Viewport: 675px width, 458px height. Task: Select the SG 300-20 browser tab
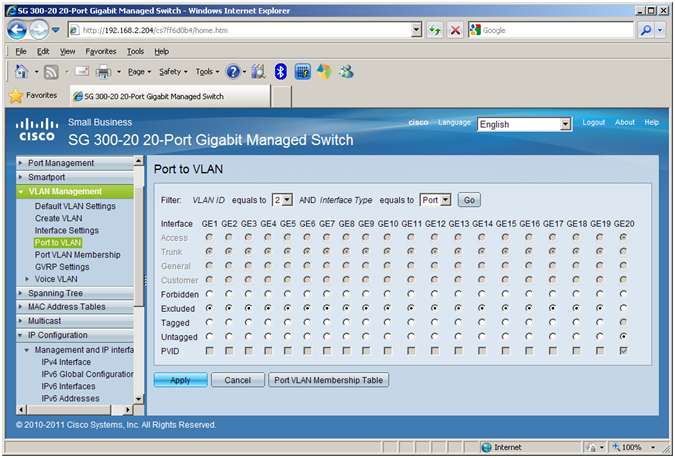pos(170,96)
